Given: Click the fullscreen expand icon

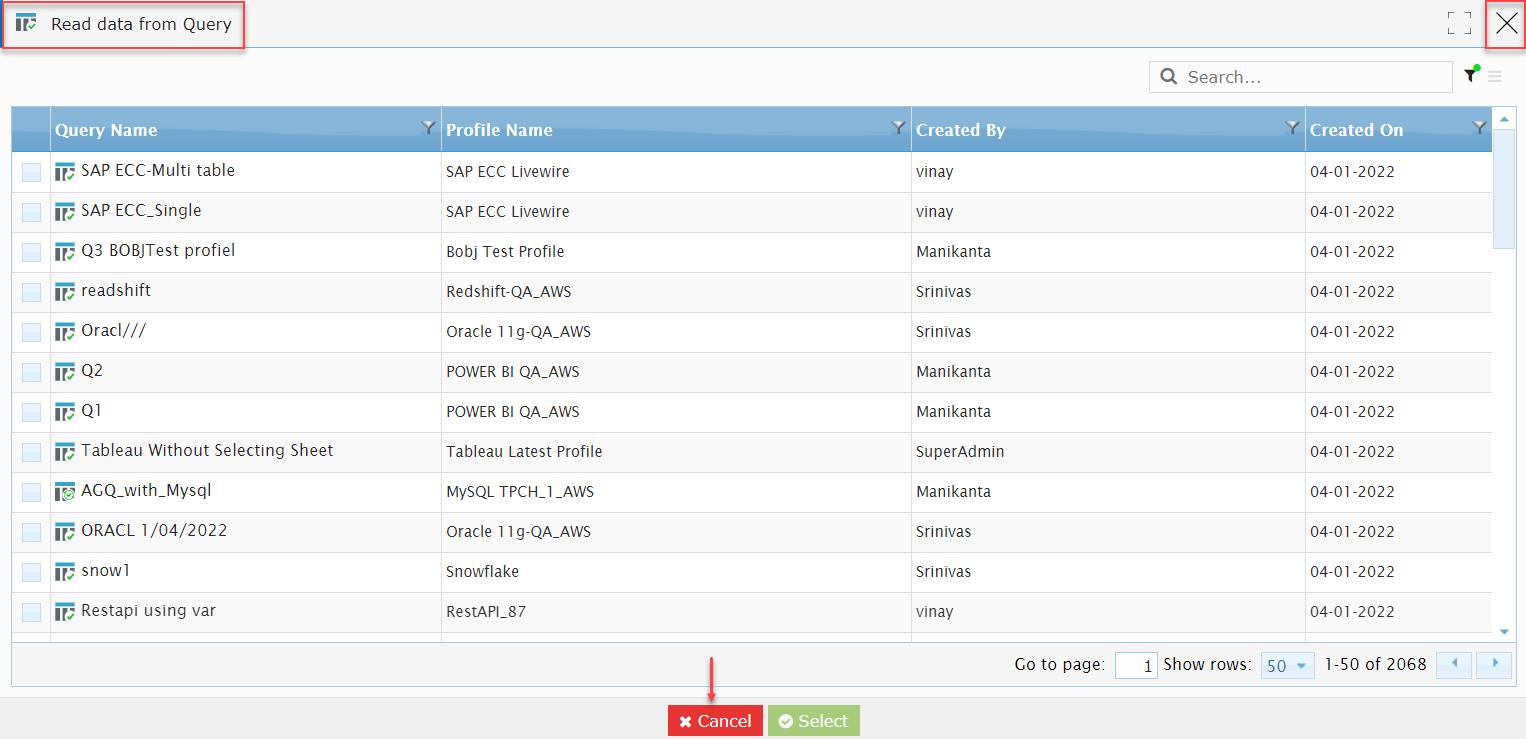Looking at the screenshot, I should pyautogui.click(x=1459, y=23).
